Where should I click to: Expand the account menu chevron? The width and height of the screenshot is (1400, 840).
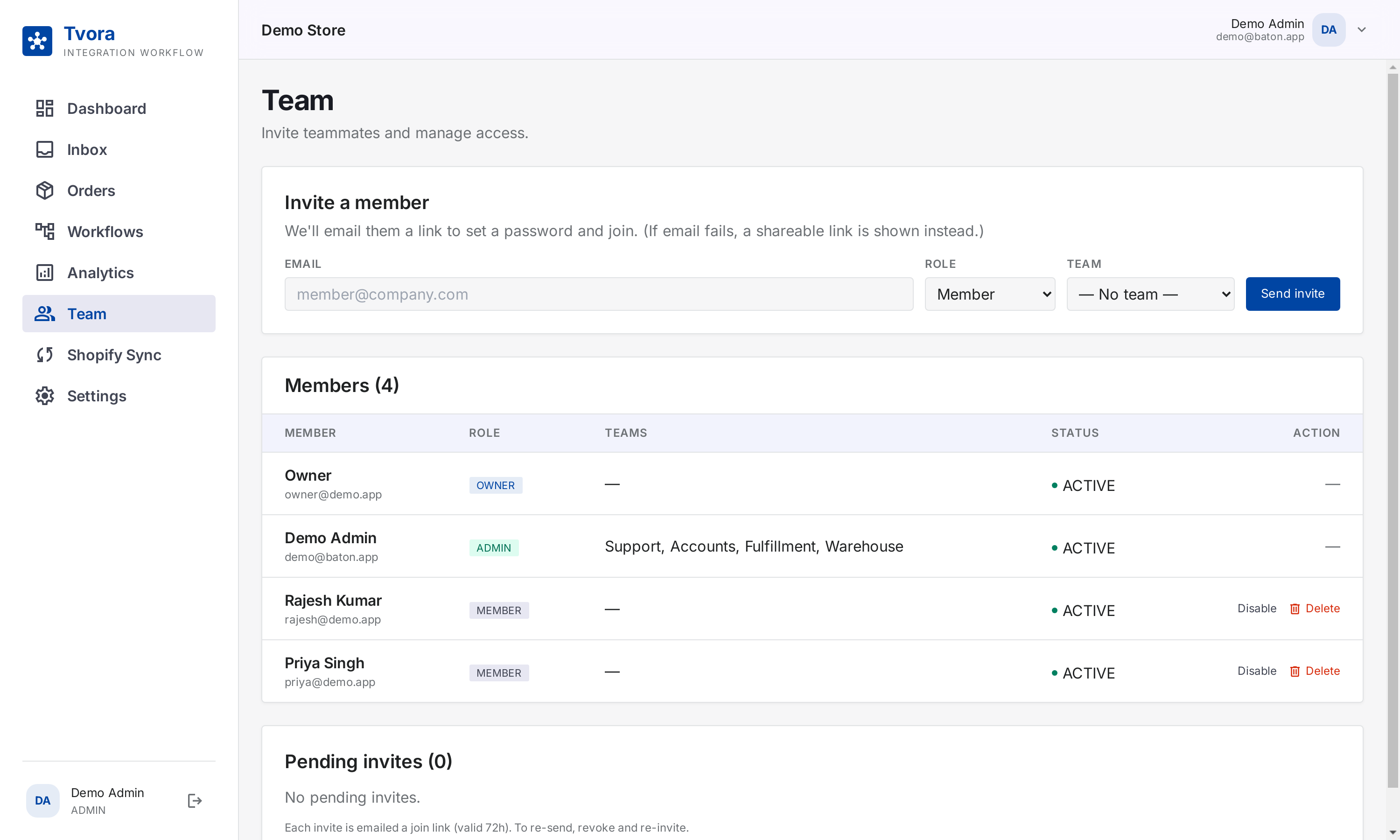1362,30
